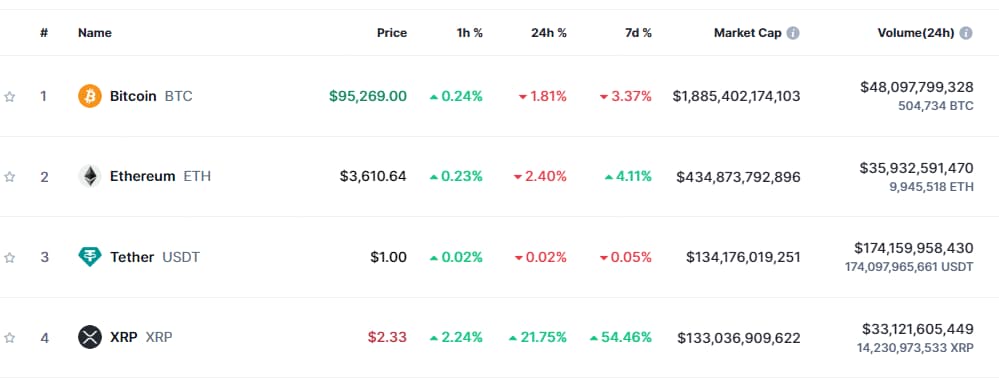999x380 pixels.
Task: Open Market Cap info tooltip icon
Action: (793, 33)
